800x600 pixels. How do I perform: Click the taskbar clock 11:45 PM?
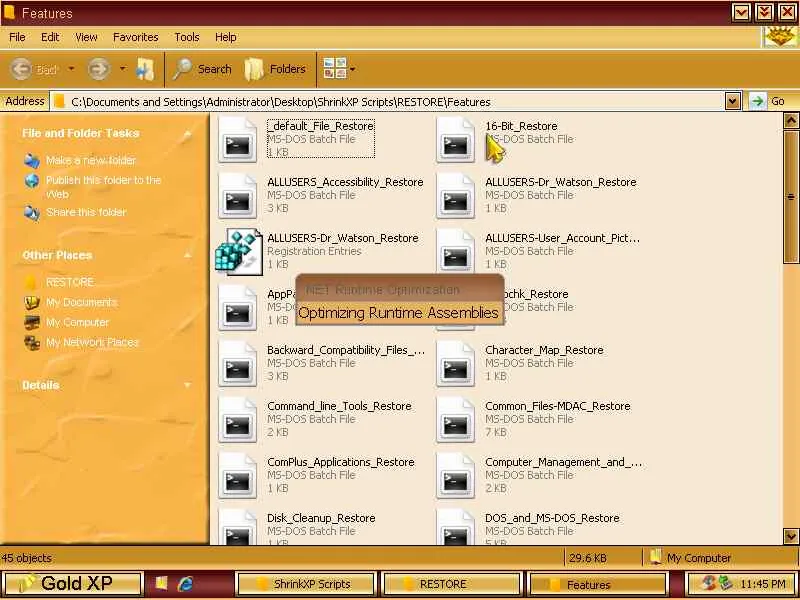tap(763, 584)
